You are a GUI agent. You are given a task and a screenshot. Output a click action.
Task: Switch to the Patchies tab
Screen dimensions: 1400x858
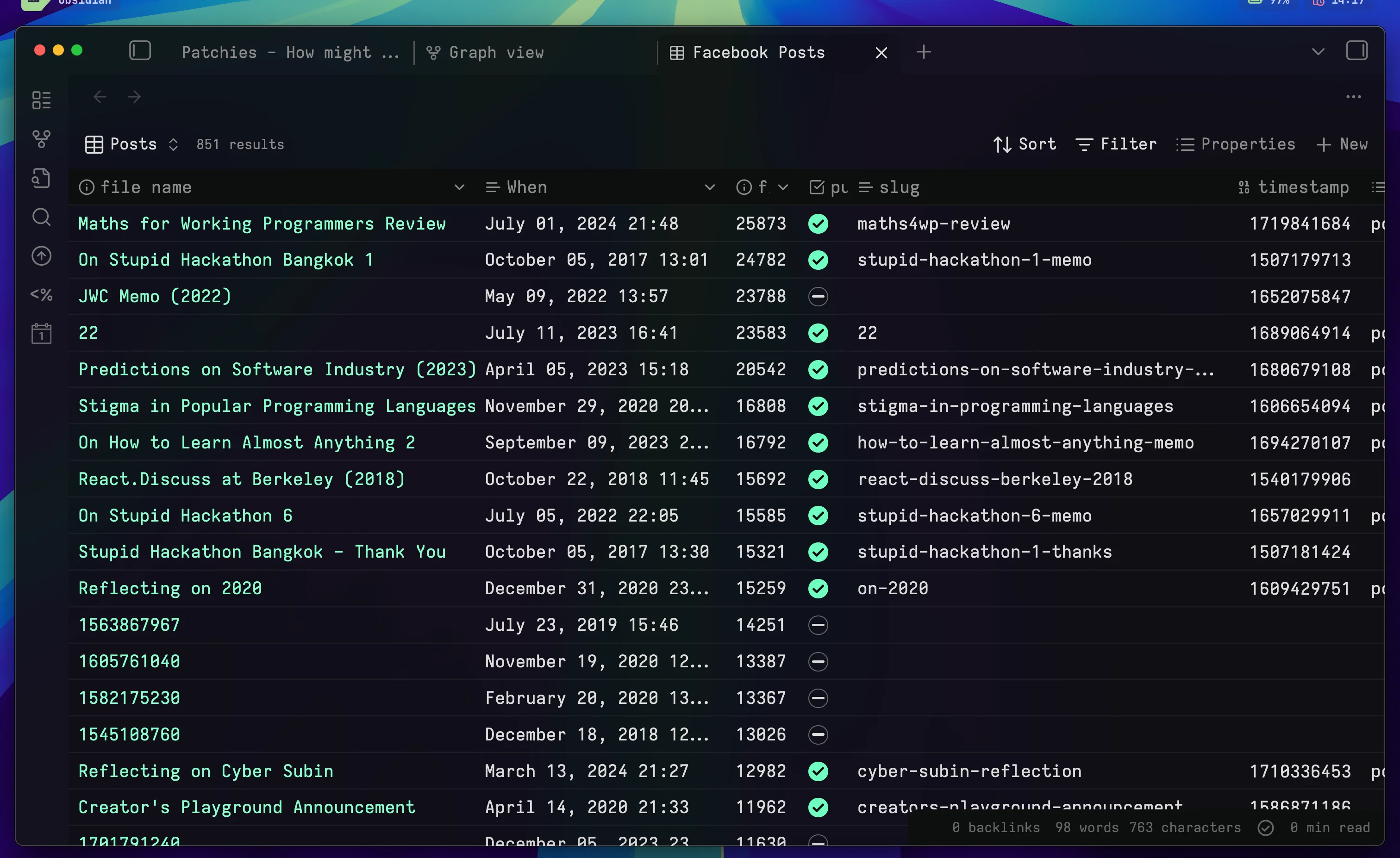click(290, 52)
